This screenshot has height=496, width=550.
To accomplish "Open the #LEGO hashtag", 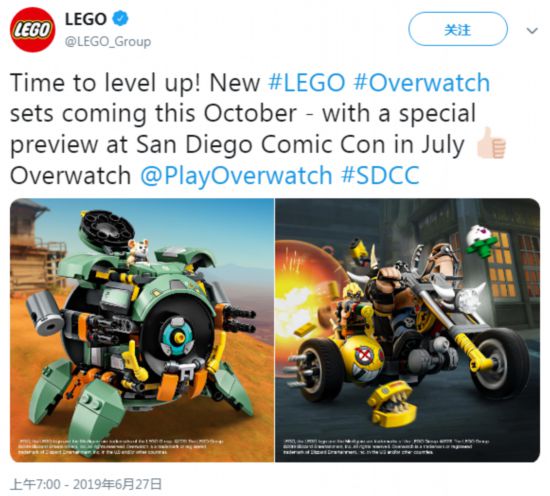I will coord(307,83).
